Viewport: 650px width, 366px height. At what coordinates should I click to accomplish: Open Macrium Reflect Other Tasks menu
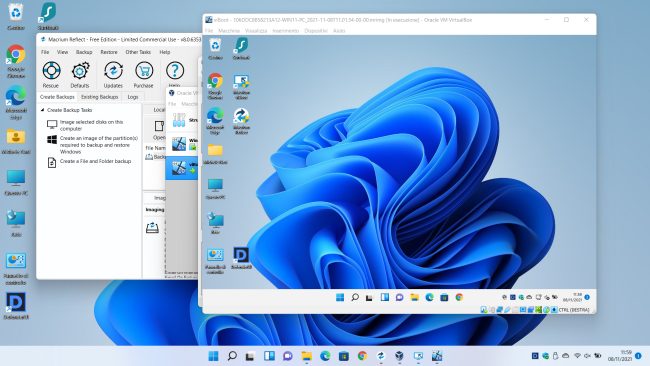pos(138,52)
